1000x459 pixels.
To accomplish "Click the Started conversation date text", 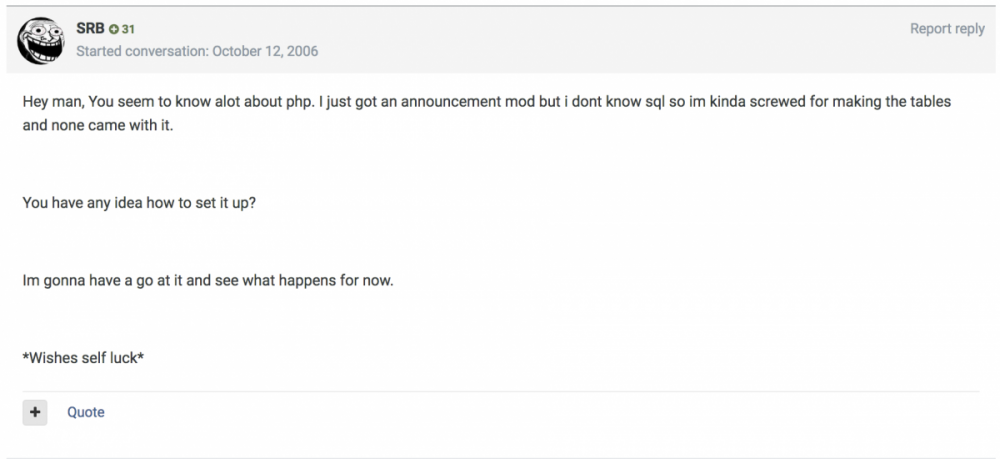I will (x=197, y=50).
